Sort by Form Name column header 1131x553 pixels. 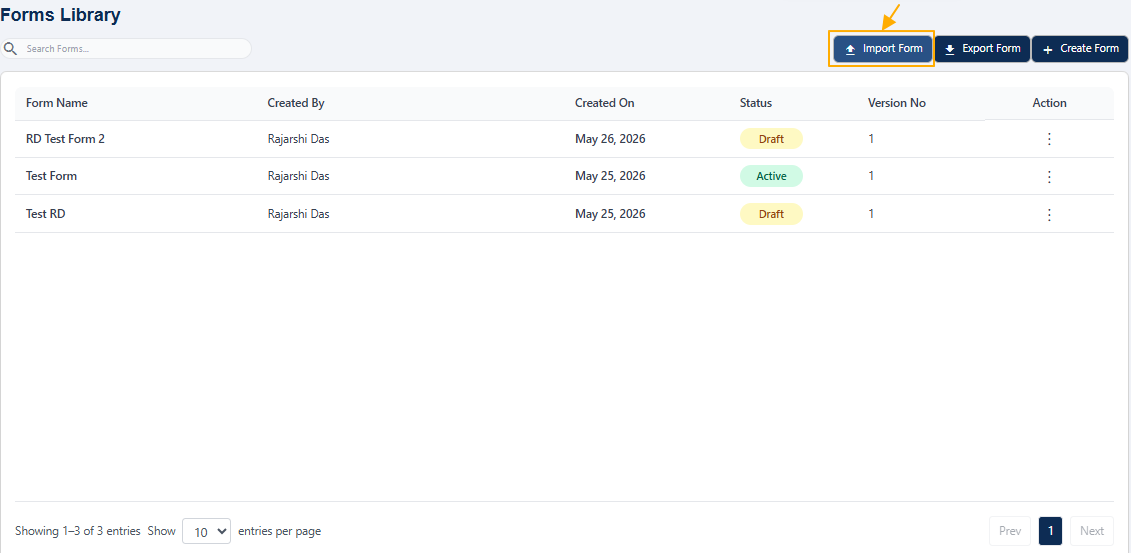tap(57, 103)
